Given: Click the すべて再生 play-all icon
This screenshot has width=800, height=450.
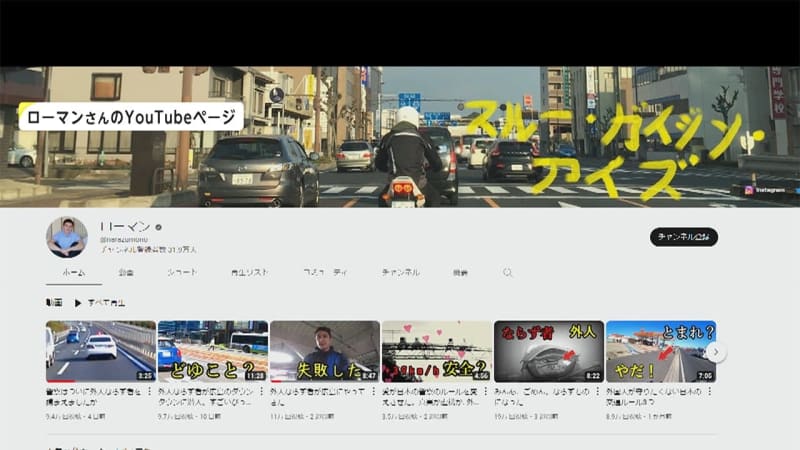Looking at the screenshot, I should [x=78, y=302].
